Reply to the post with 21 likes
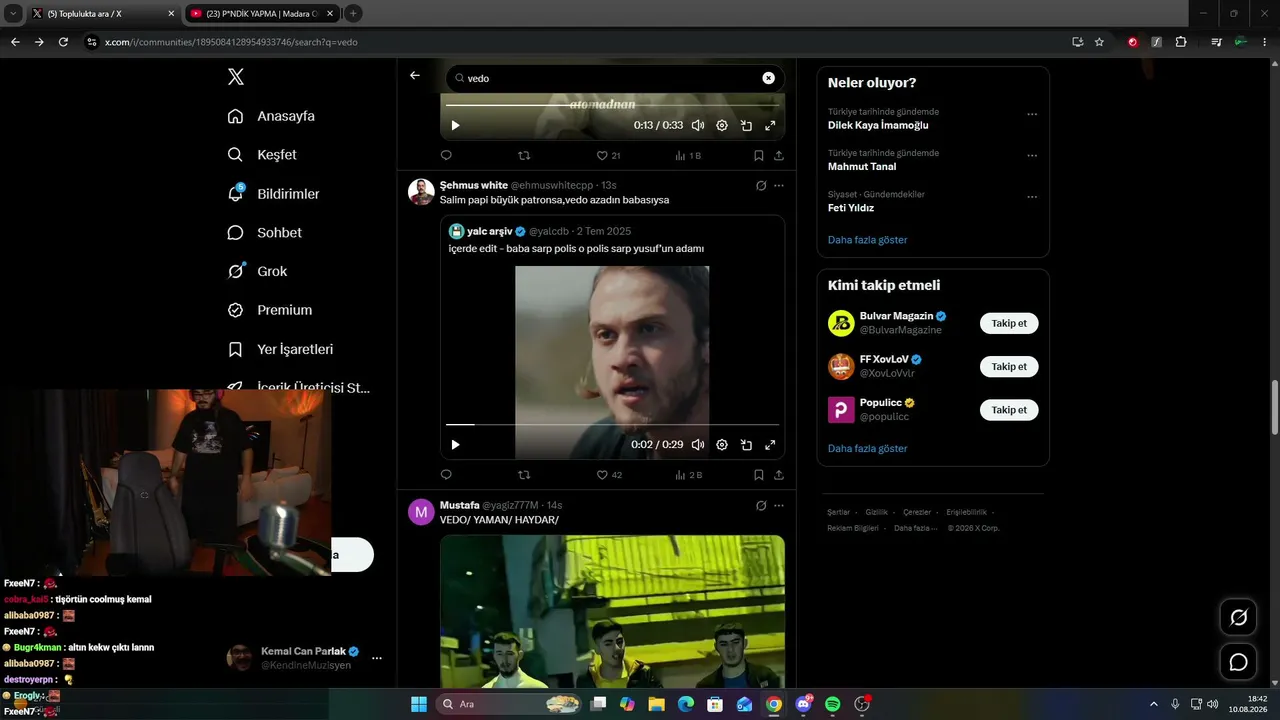1280x720 pixels. (x=446, y=156)
